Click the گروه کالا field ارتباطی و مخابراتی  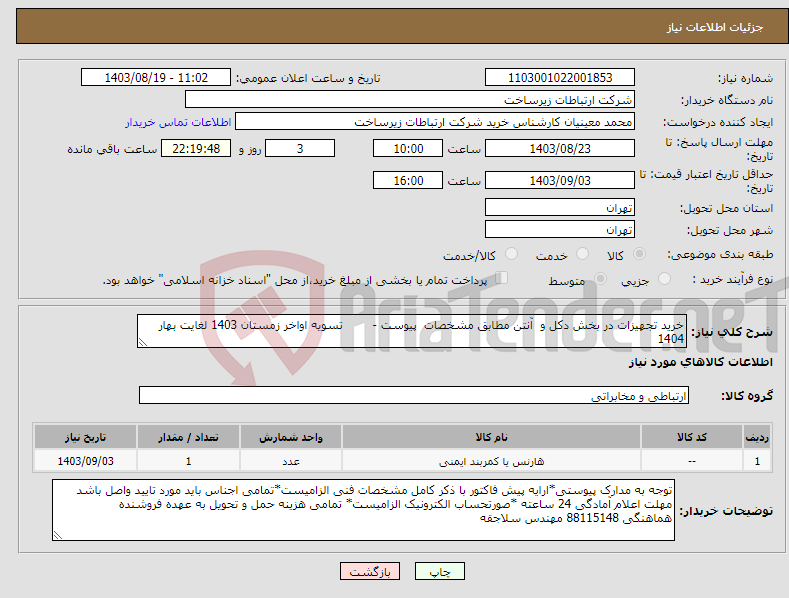click(x=414, y=396)
